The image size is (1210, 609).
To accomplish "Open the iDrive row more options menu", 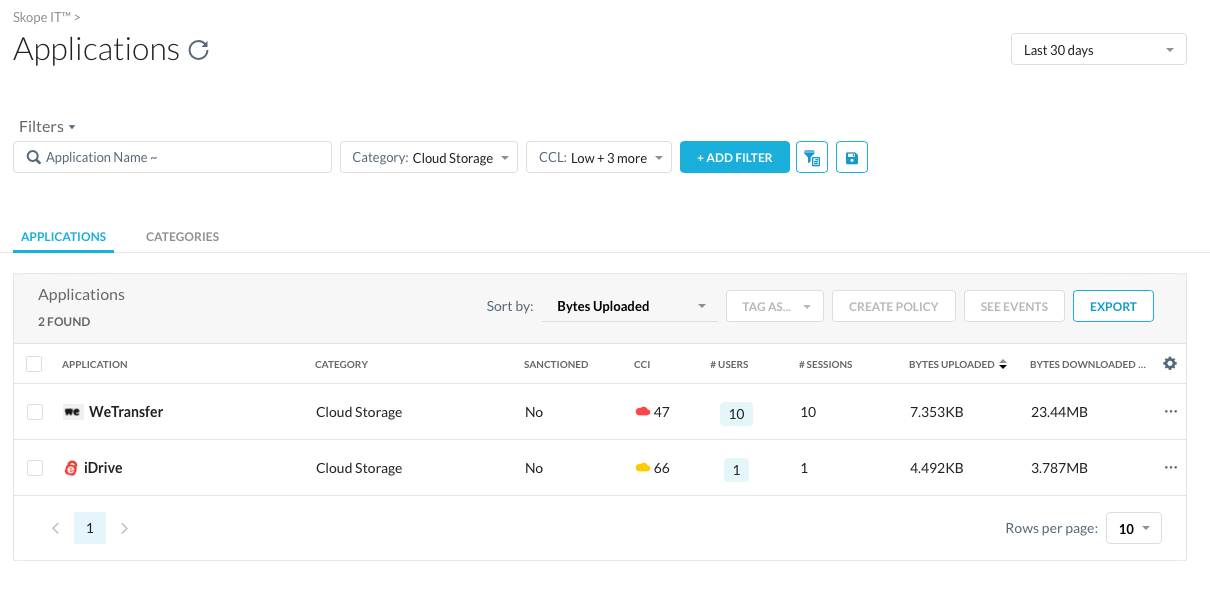I will (1171, 468).
